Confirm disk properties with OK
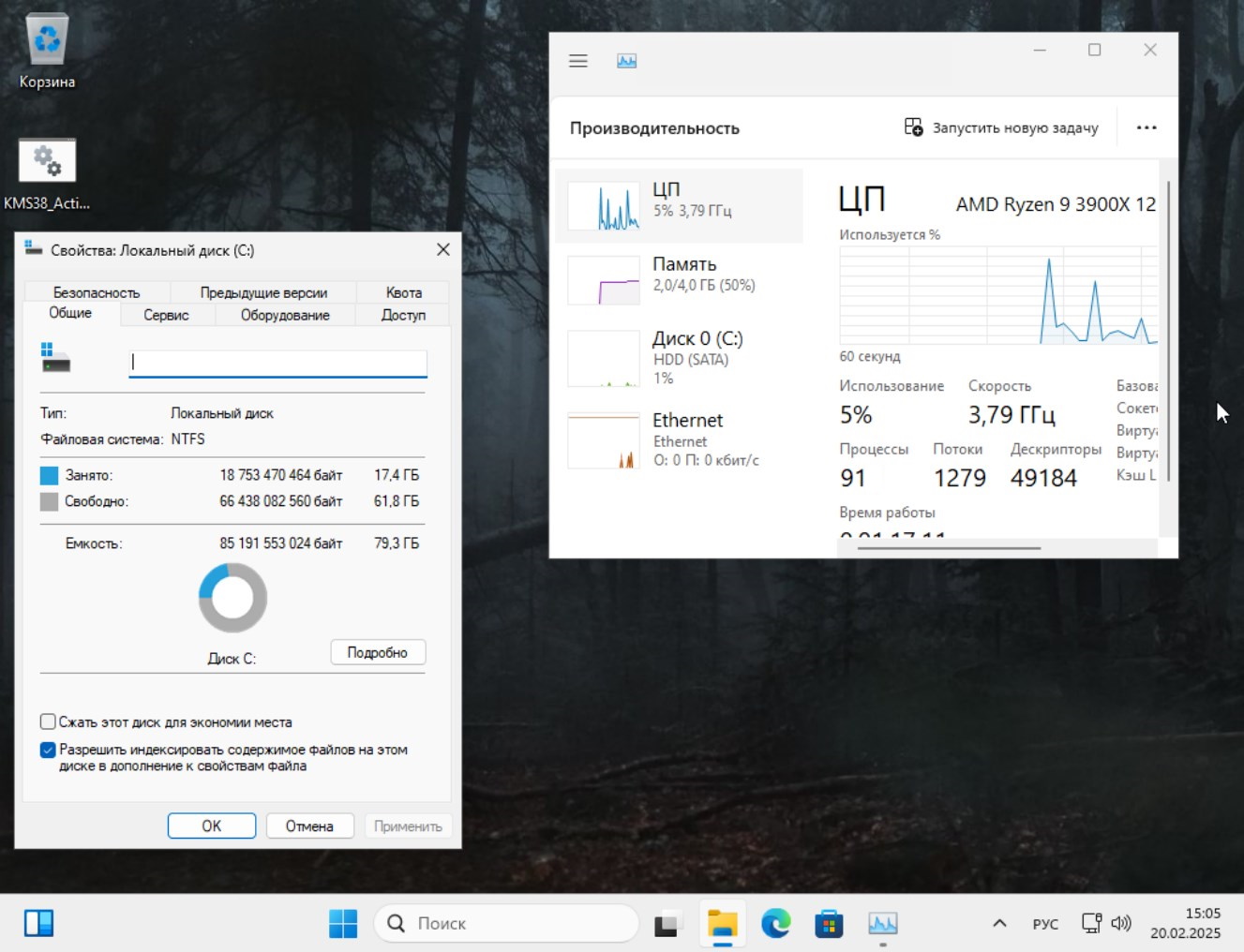 212,826
